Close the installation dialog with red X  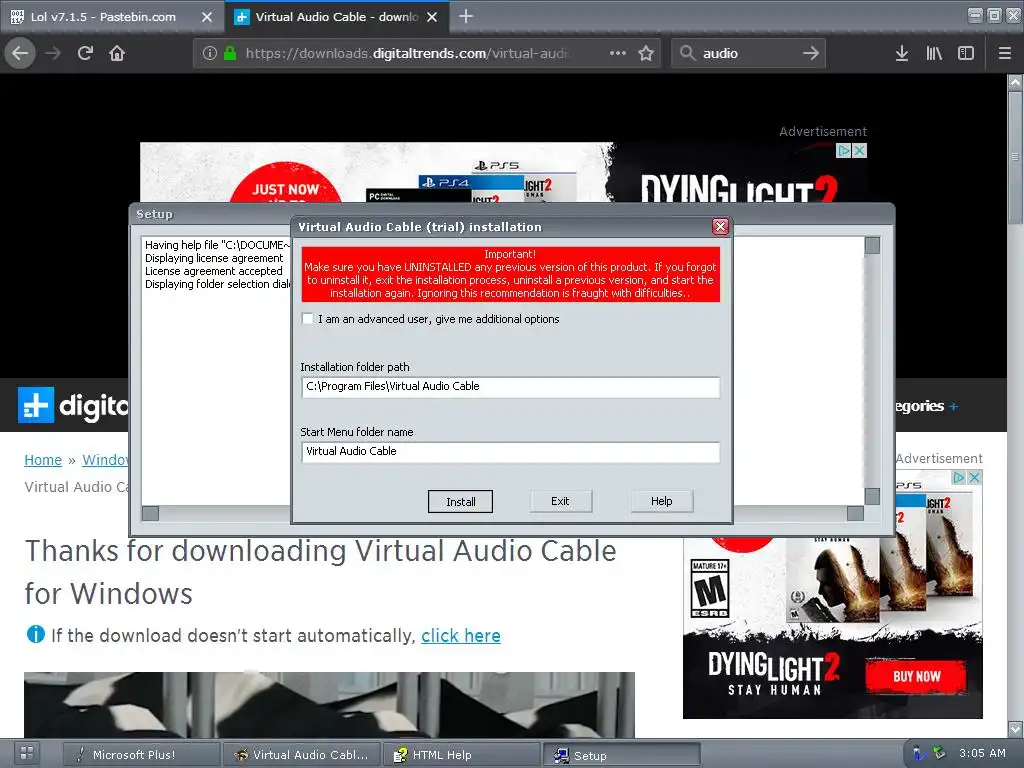pyautogui.click(x=720, y=227)
